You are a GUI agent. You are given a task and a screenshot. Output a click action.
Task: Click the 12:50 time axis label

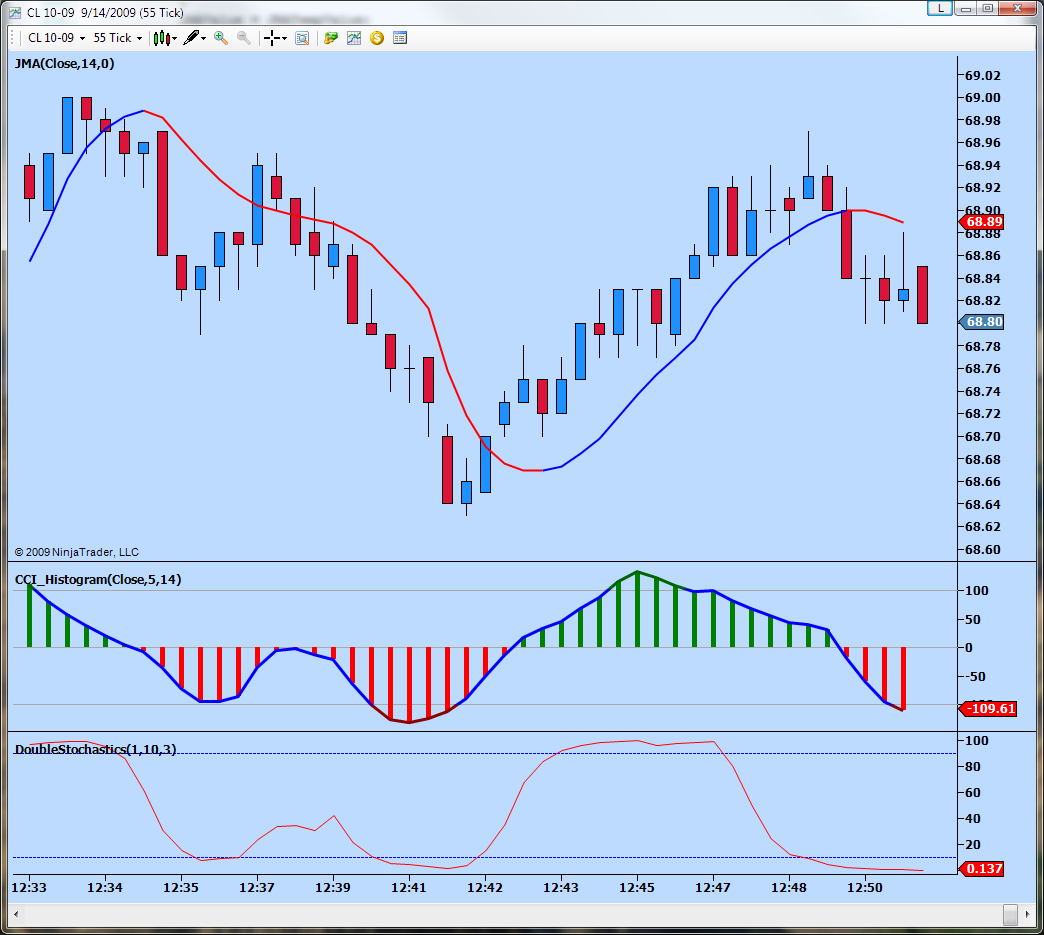pyautogui.click(x=865, y=887)
